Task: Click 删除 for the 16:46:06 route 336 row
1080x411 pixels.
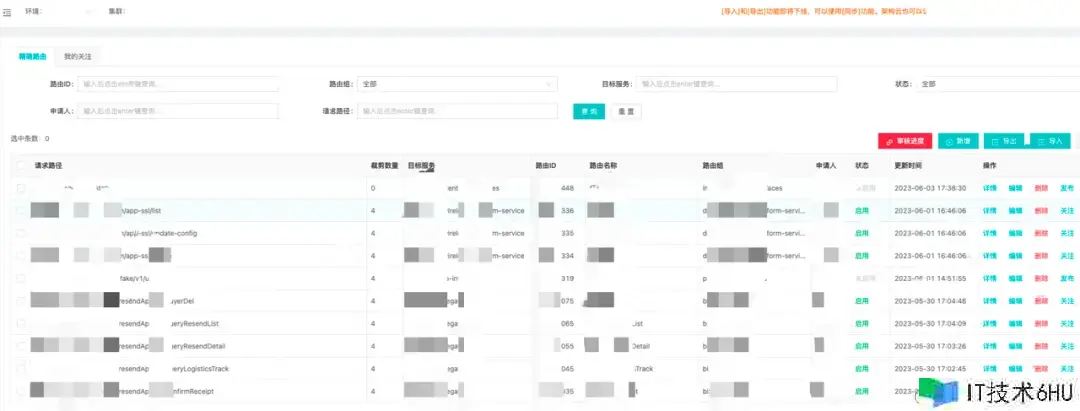Action: (1041, 211)
